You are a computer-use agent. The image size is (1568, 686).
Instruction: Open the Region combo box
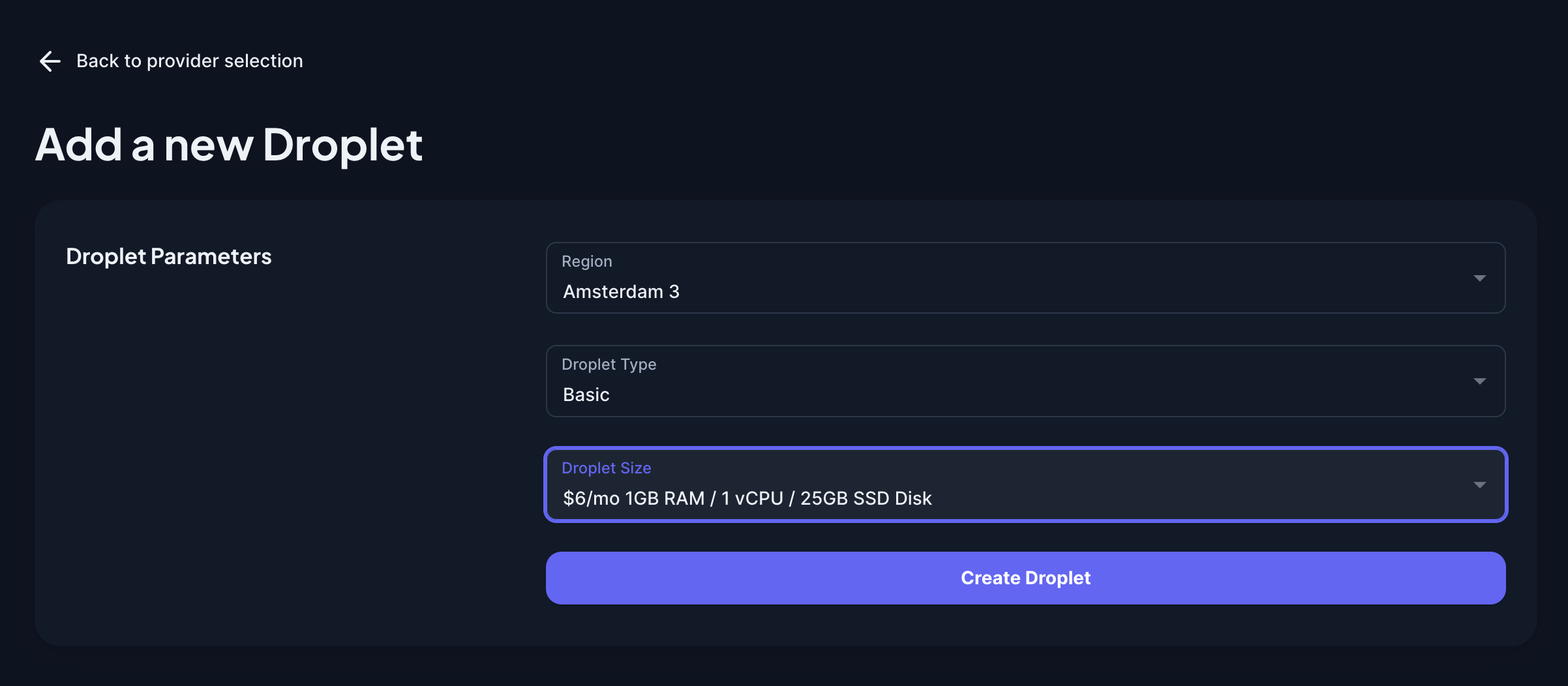tap(1024, 278)
